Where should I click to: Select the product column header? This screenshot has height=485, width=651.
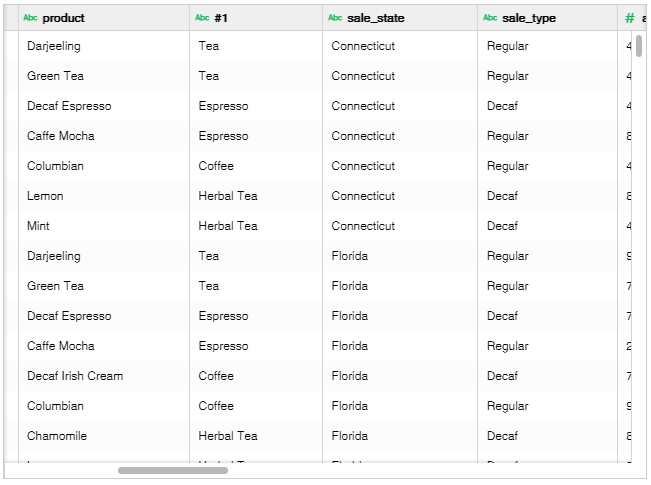pos(104,18)
